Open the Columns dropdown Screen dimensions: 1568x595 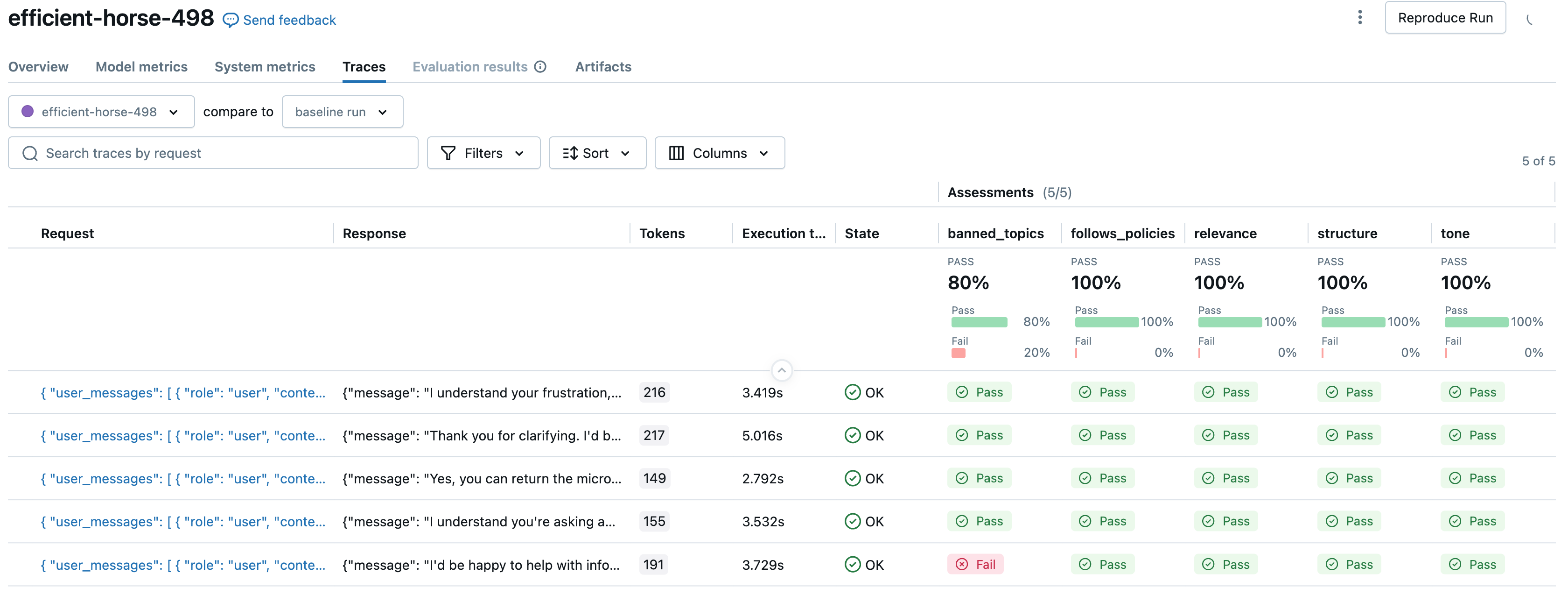coord(720,154)
